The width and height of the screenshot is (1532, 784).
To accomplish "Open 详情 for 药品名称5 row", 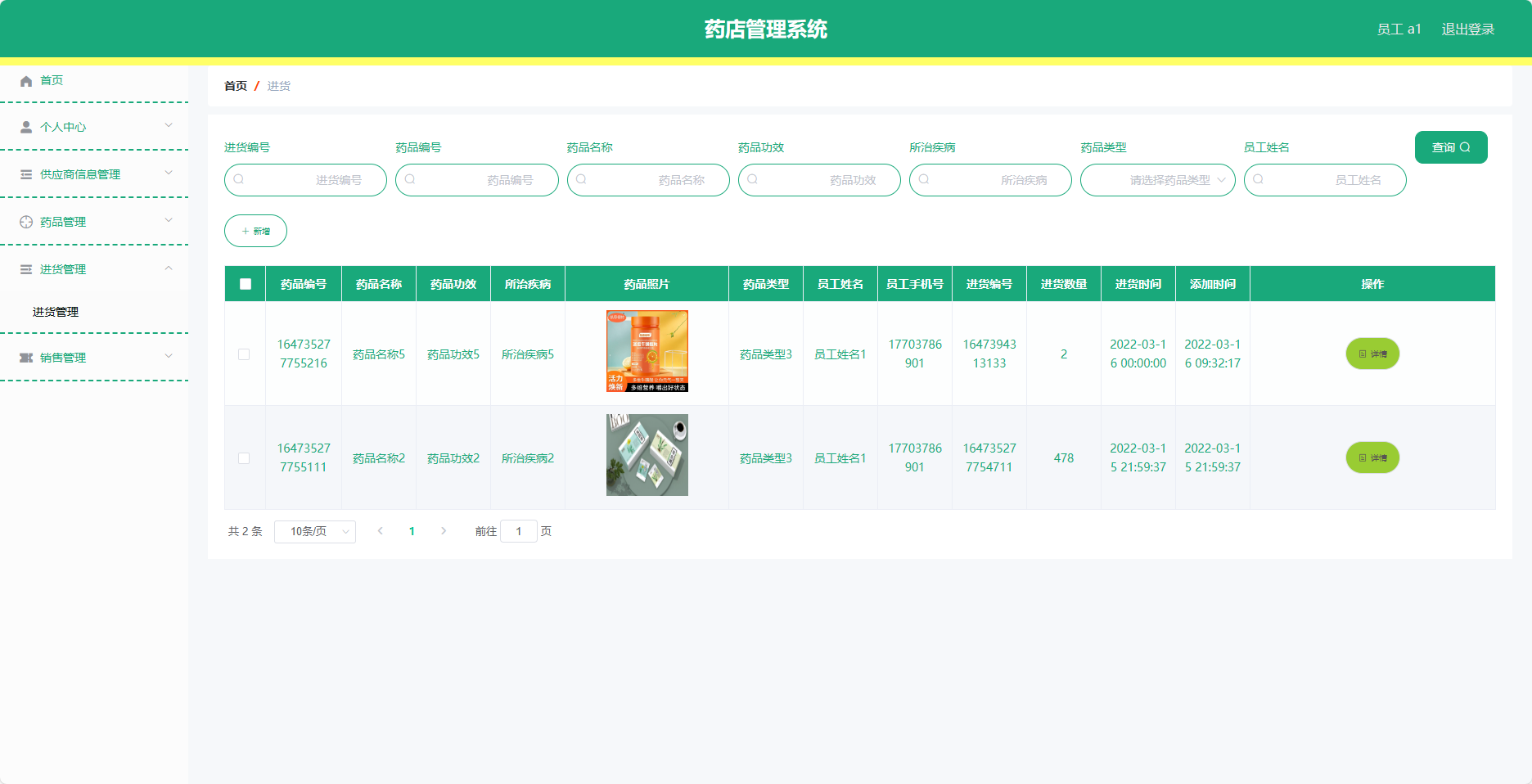I will coord(1372,354).
